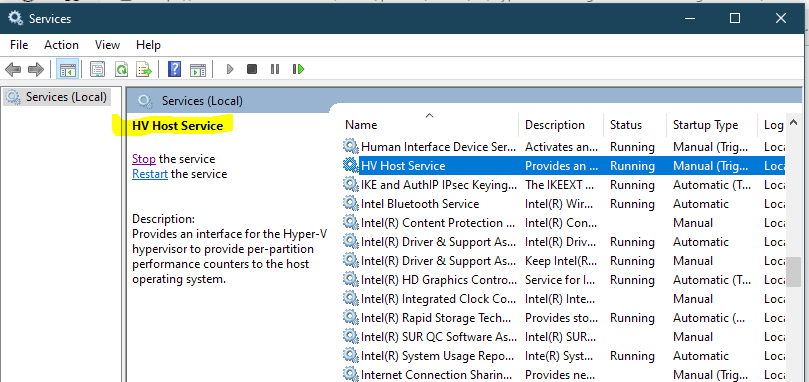Click Running status of Intel Bluetooth Service
Viewport: 809px width, 382px height.
(x=632, y=204)
